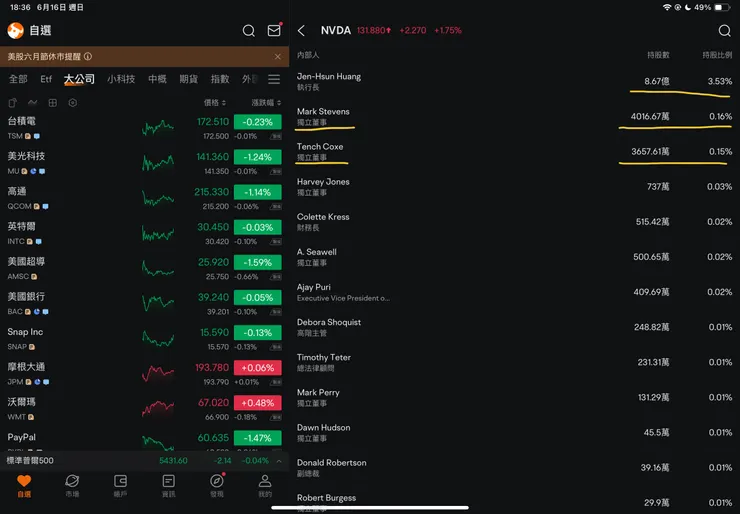
Task: Open Jen-Hsun Huang insider row
Action: point(514,81)
